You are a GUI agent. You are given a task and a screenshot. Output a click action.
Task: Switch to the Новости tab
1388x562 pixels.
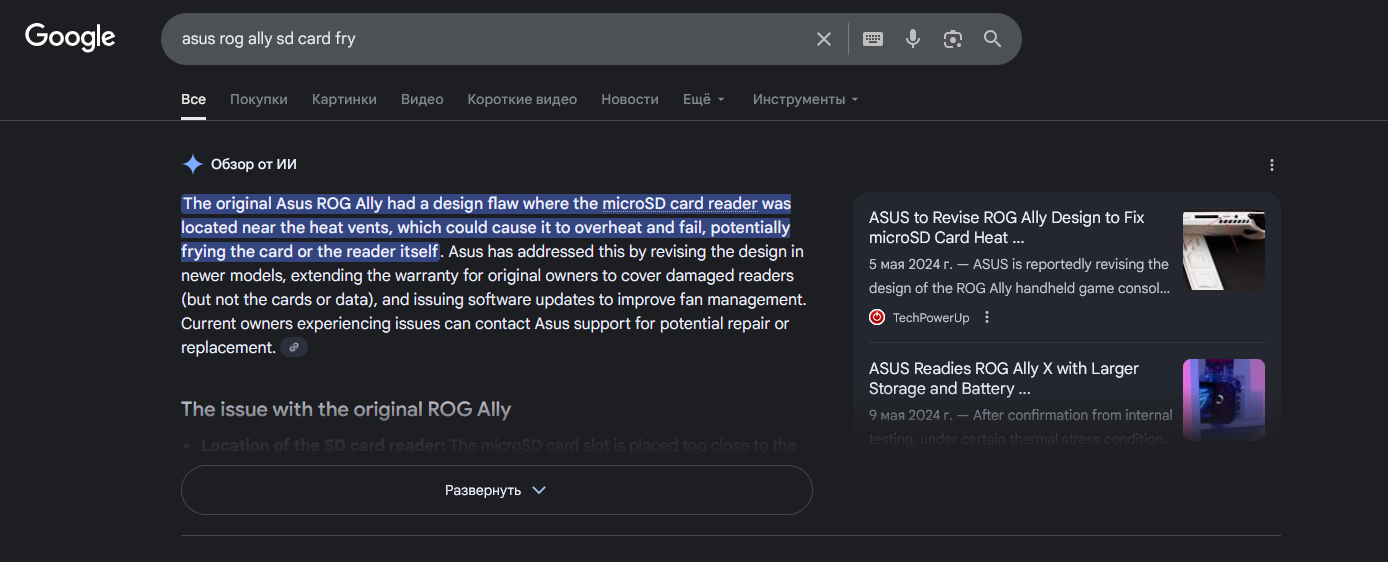(x=630, y=99)
